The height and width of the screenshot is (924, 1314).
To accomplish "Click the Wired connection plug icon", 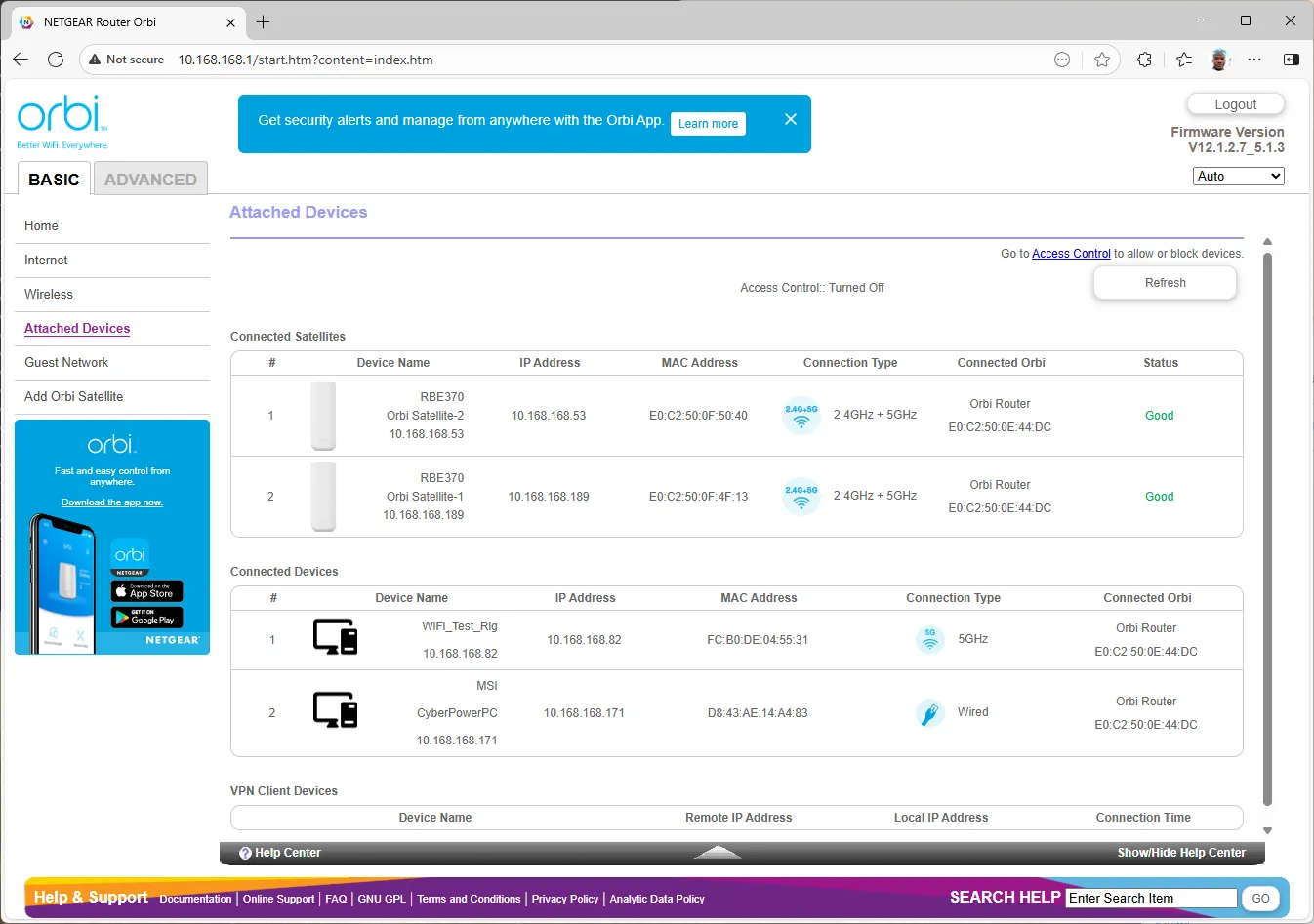I will point(930,712).
